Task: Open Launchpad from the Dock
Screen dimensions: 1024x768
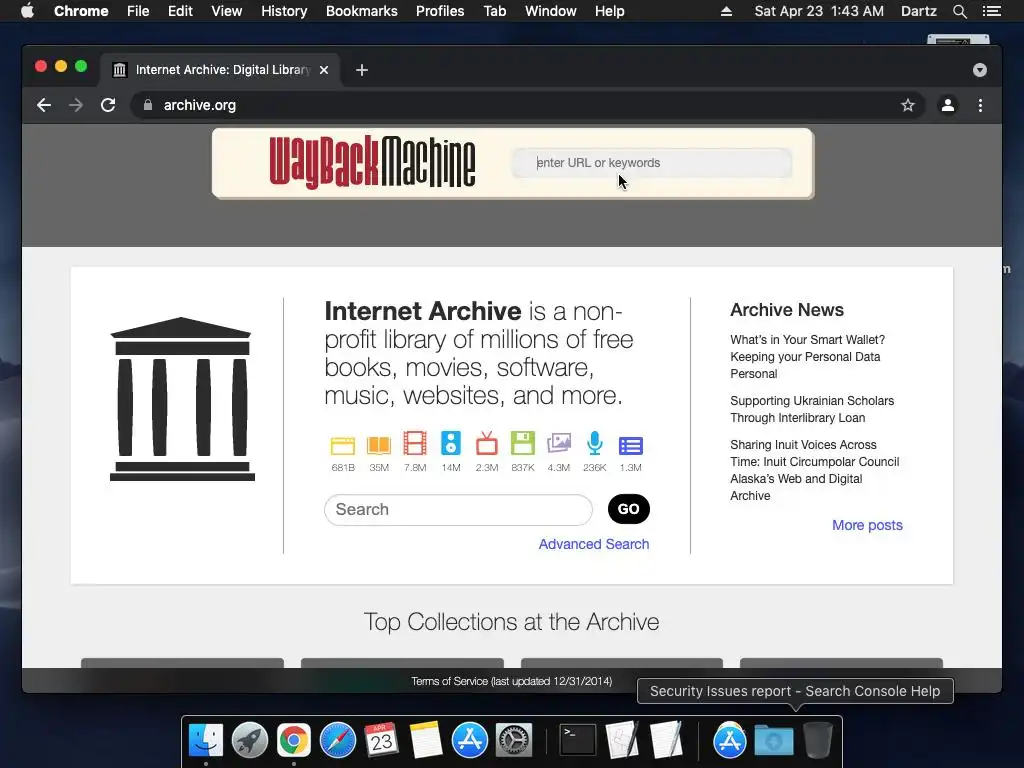Action: tap(249, 741)
